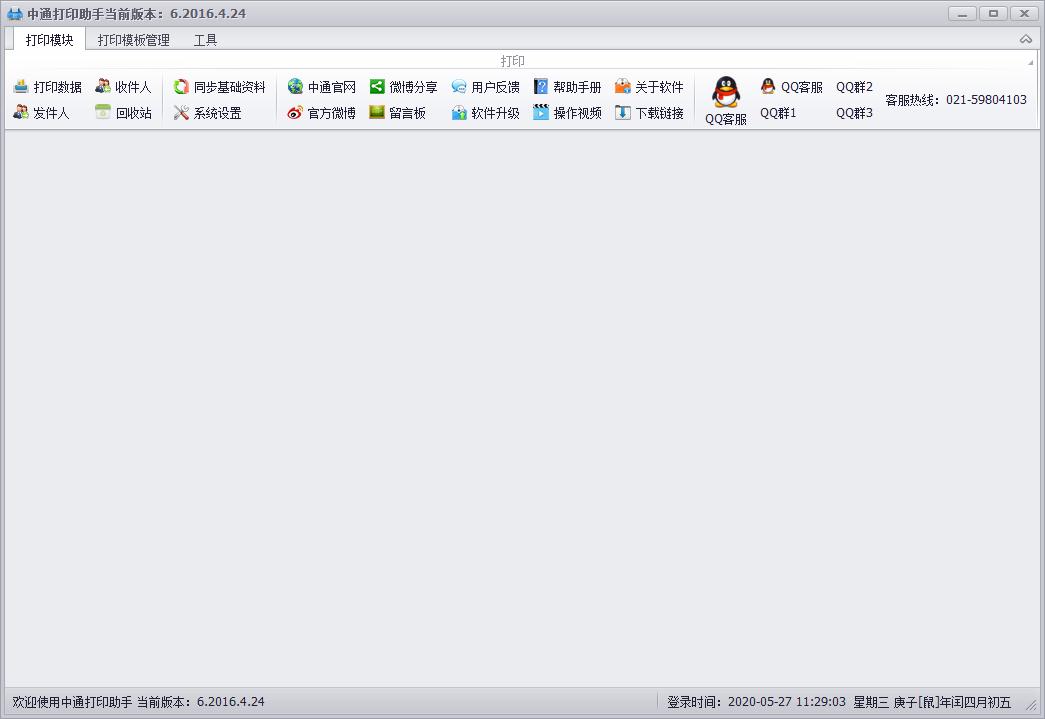Close the application window
1045x719 pixels.
1024,13
